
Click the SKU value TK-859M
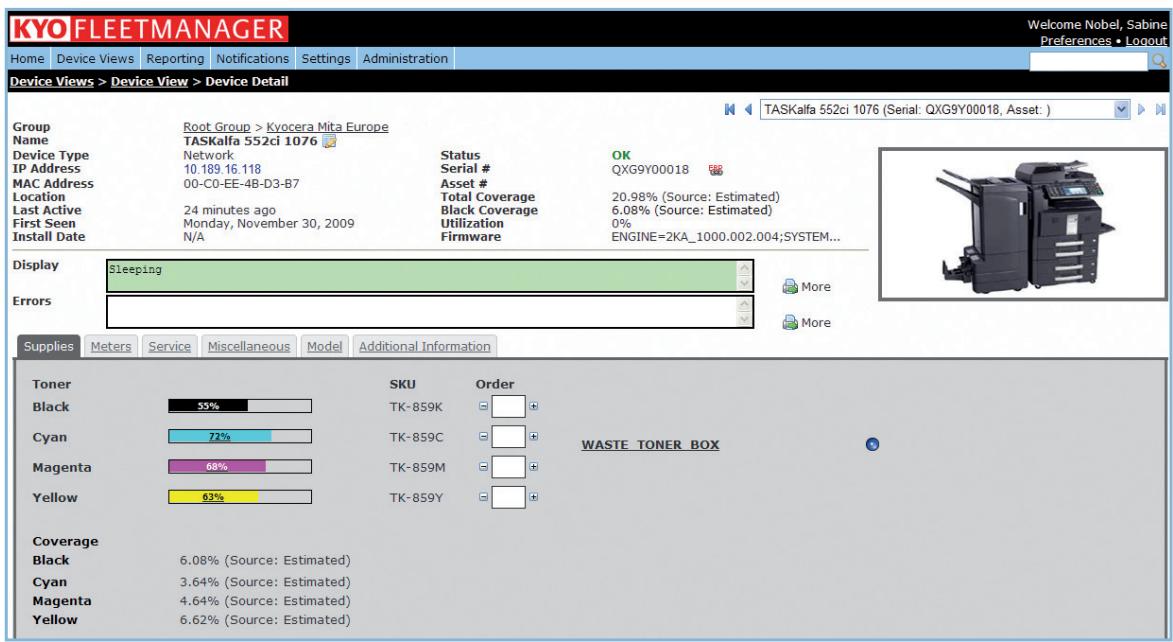[417, 468]
